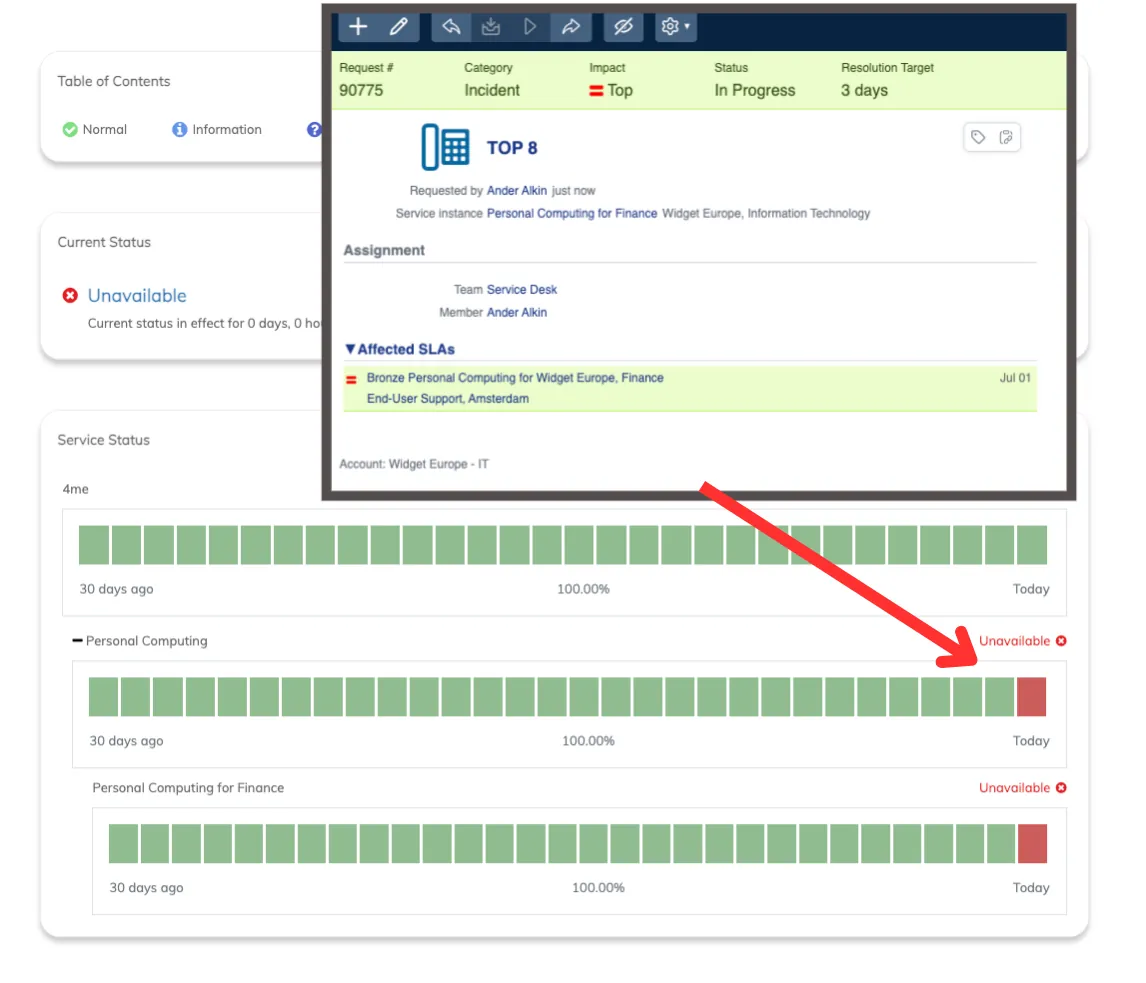
Task: Click red today bar in Personal Computing for Finance chart
Action: tap(1032, 843)
